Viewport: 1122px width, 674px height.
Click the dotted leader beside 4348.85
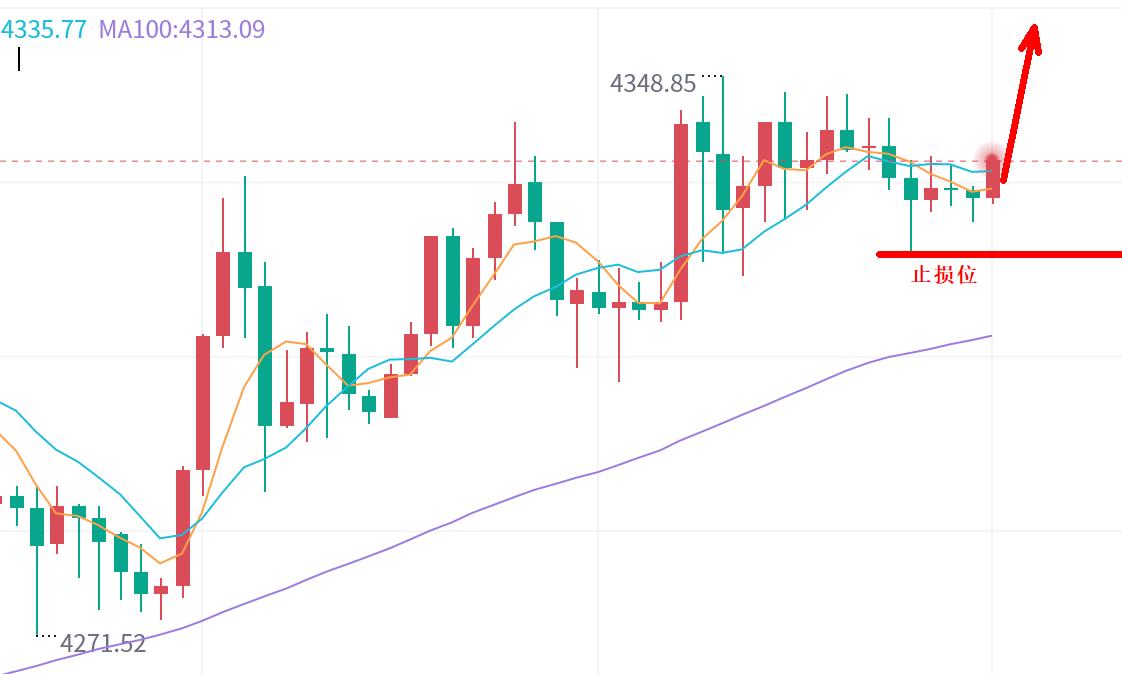[711, 75]
